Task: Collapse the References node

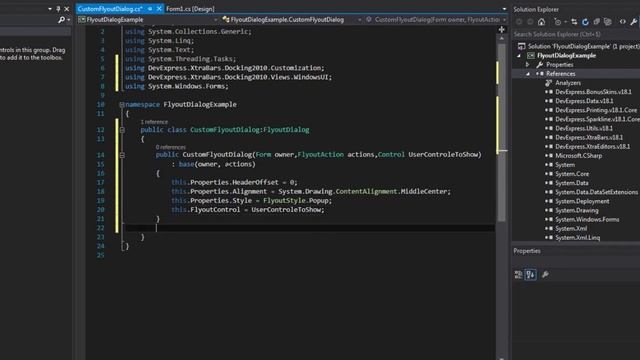Action: [x=527, y=74]
